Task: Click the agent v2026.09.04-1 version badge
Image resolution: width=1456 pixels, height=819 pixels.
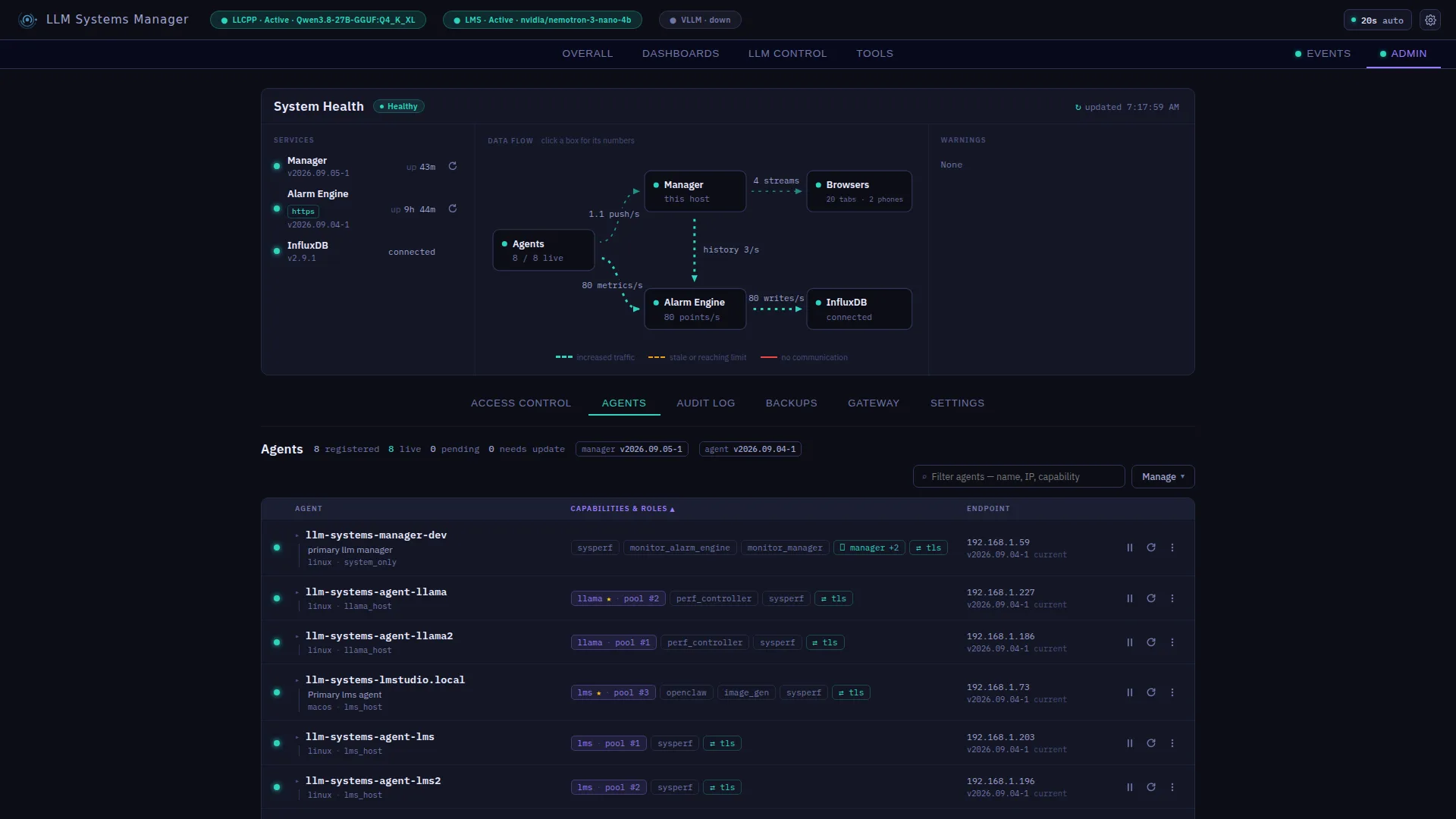Action: click(x=750, y=449)
